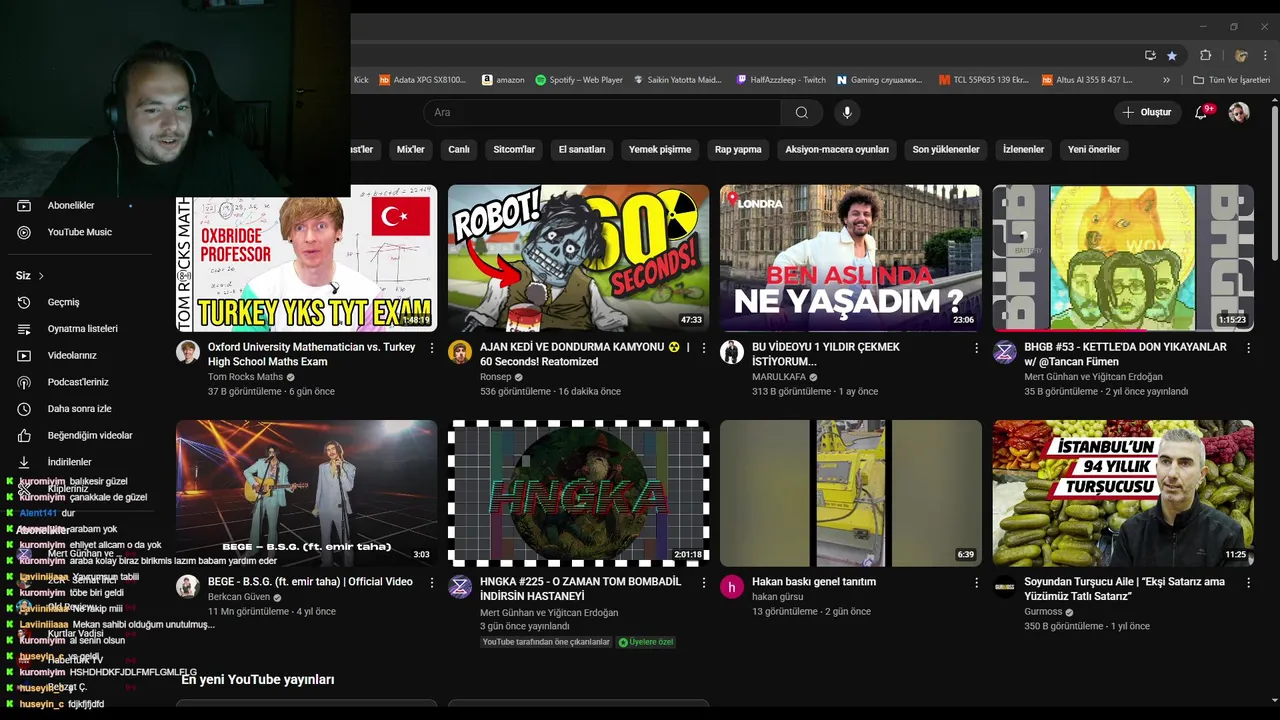Select the Rap yapma filter chip
The image size is (1280, 720).
738,149
